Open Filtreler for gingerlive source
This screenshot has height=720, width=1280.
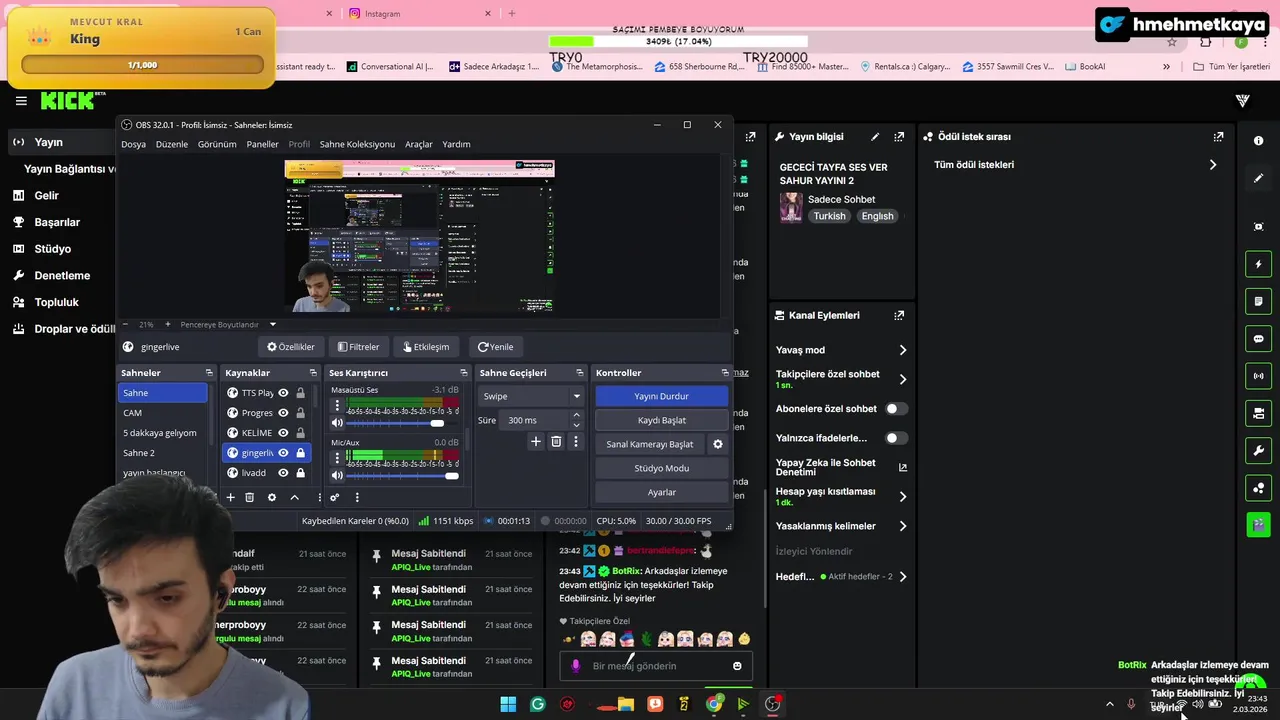pos(358,347)
